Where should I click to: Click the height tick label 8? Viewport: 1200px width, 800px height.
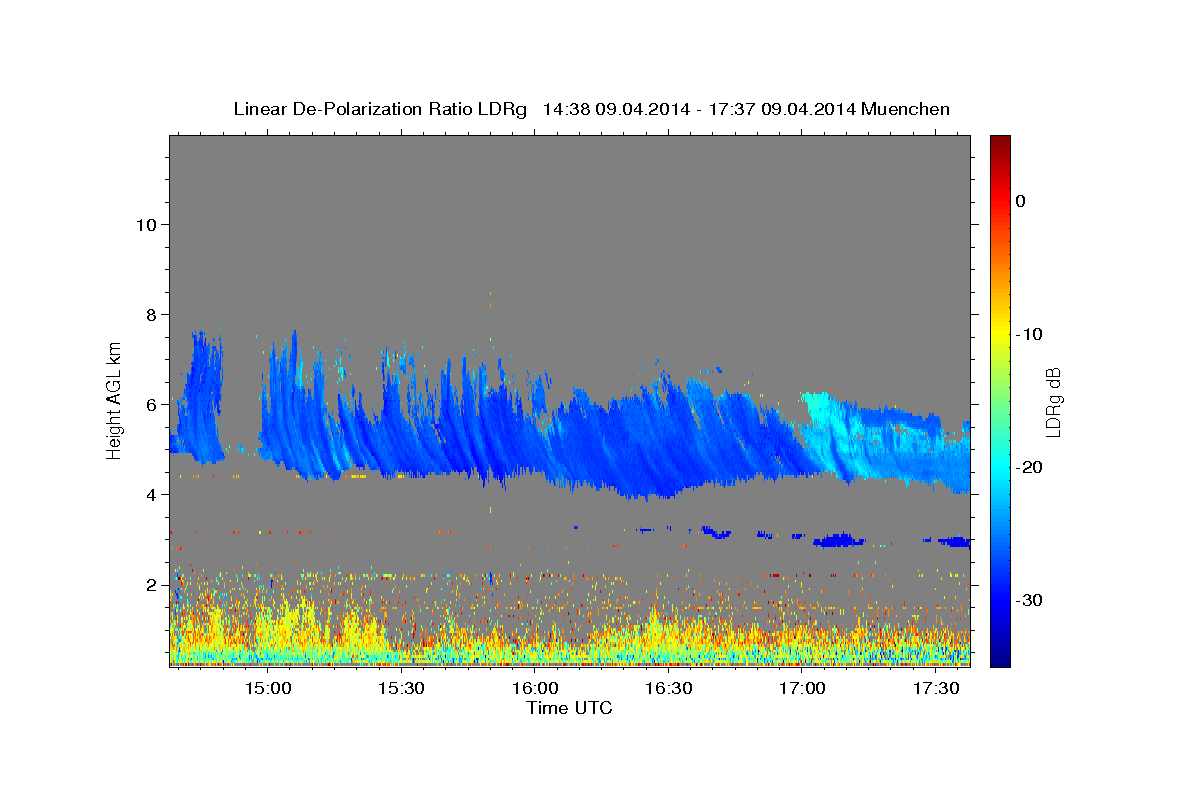[150, 314]
